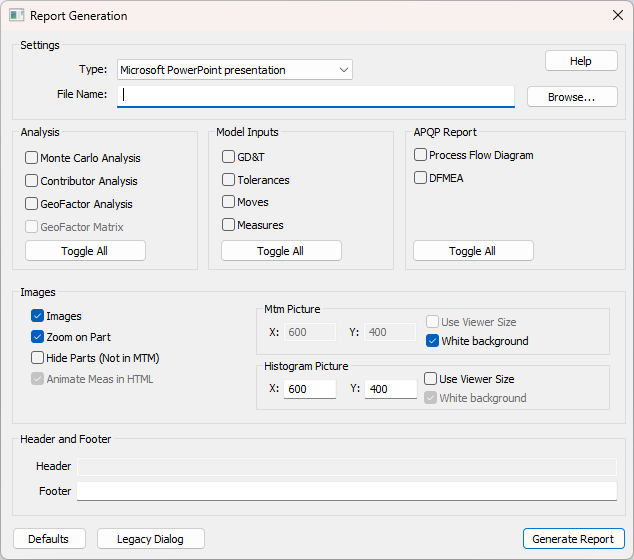This screenshot has height=560, width=634.
Task: Click the File Name input field
Action: point(316,96)
